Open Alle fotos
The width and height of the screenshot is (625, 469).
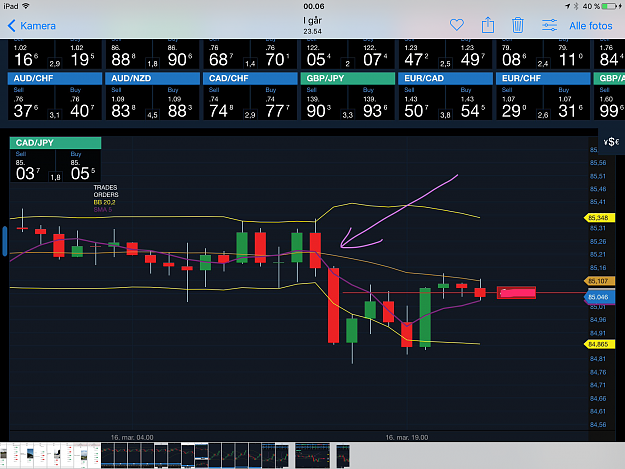click(x=591, y=26)
